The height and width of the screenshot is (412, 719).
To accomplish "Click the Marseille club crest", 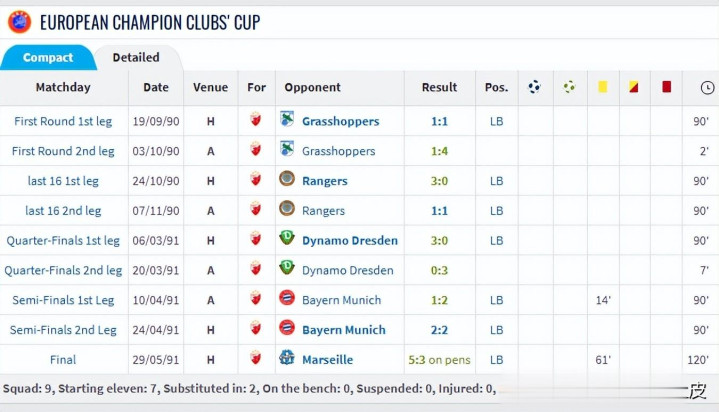I will (287, 357).
